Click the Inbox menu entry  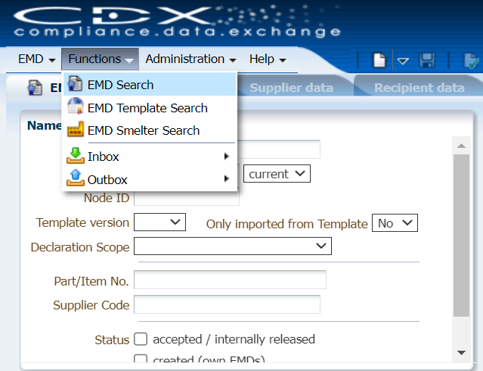[150, 156]
